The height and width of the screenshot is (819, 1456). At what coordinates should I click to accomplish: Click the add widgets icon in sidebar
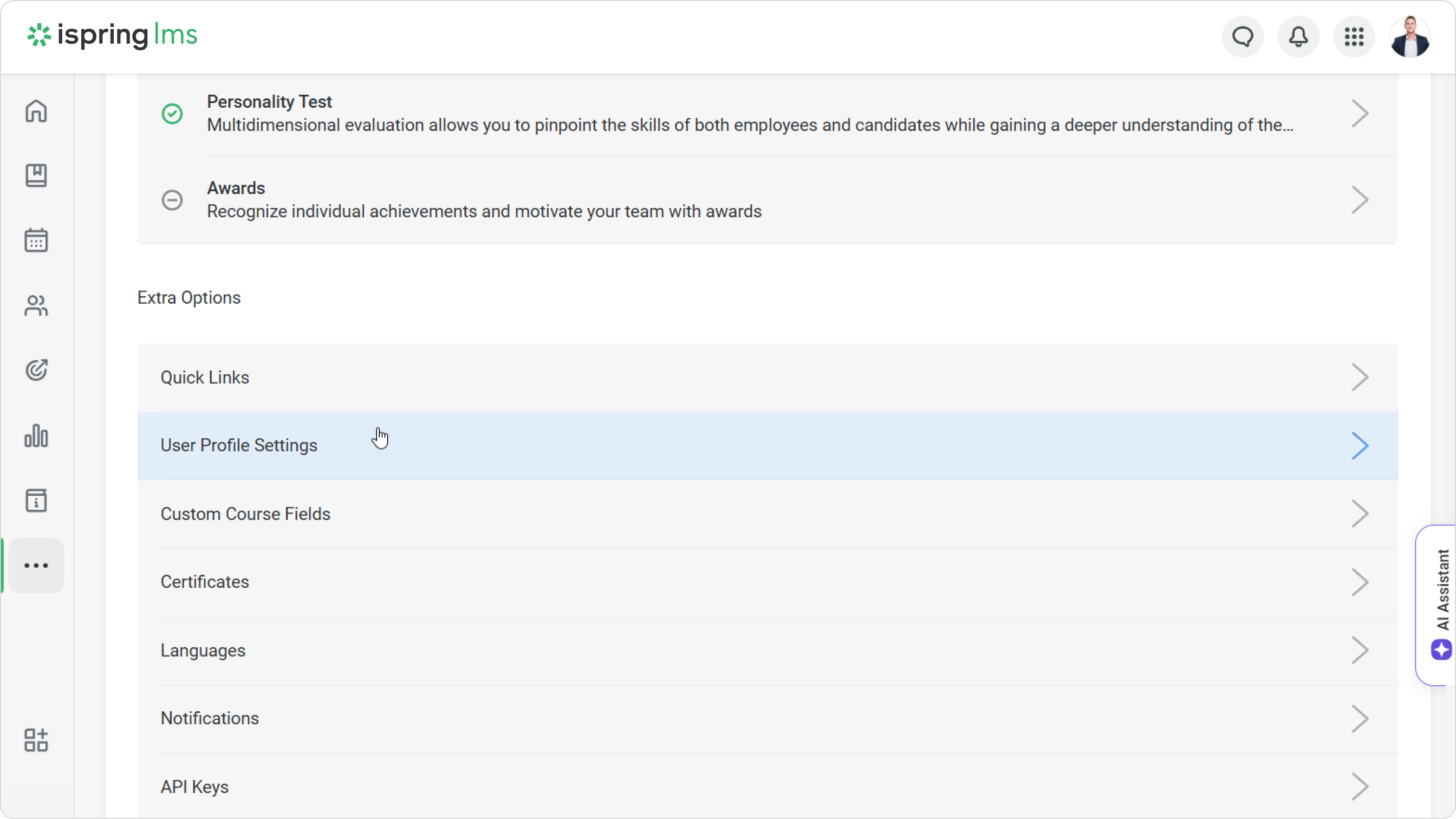click(36, 740)
